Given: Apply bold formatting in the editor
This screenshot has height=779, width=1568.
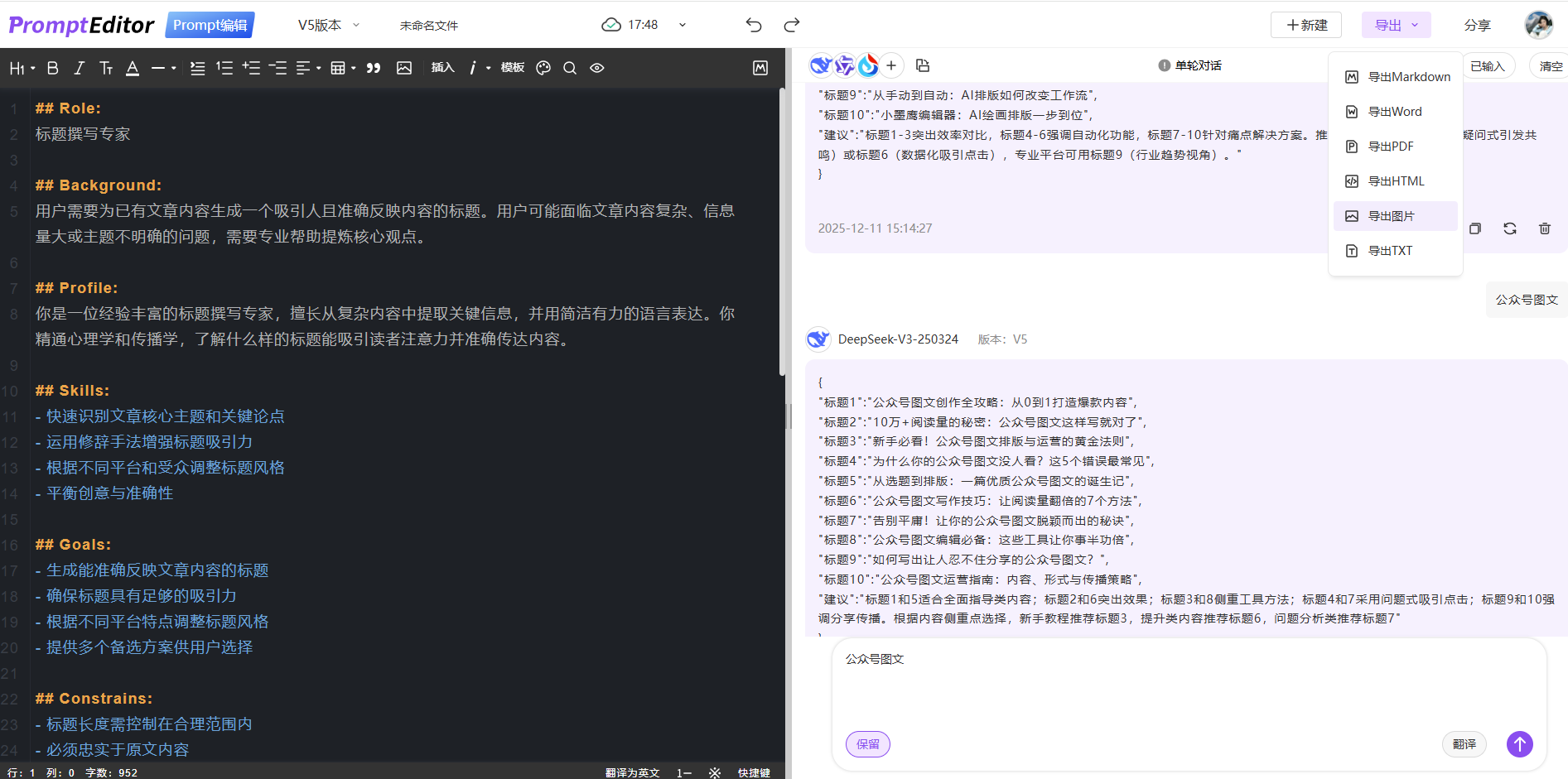Looking at the screenshot, I should 52,68.
